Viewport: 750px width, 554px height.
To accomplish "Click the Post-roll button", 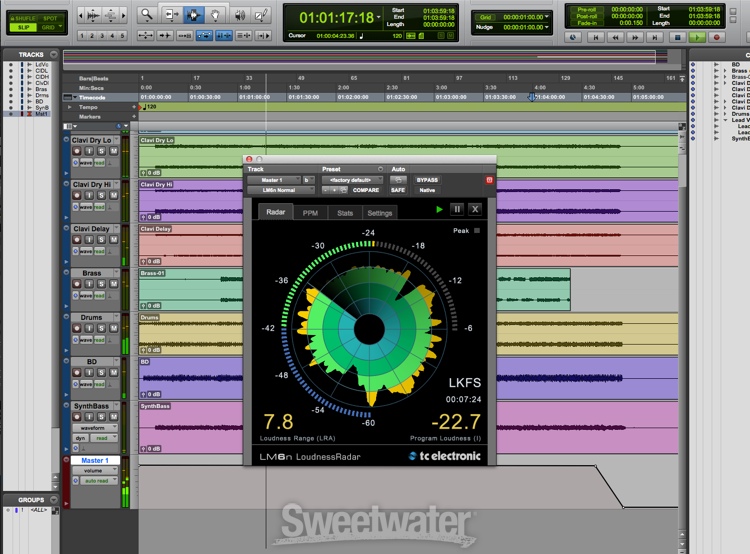I will point(586,16).
